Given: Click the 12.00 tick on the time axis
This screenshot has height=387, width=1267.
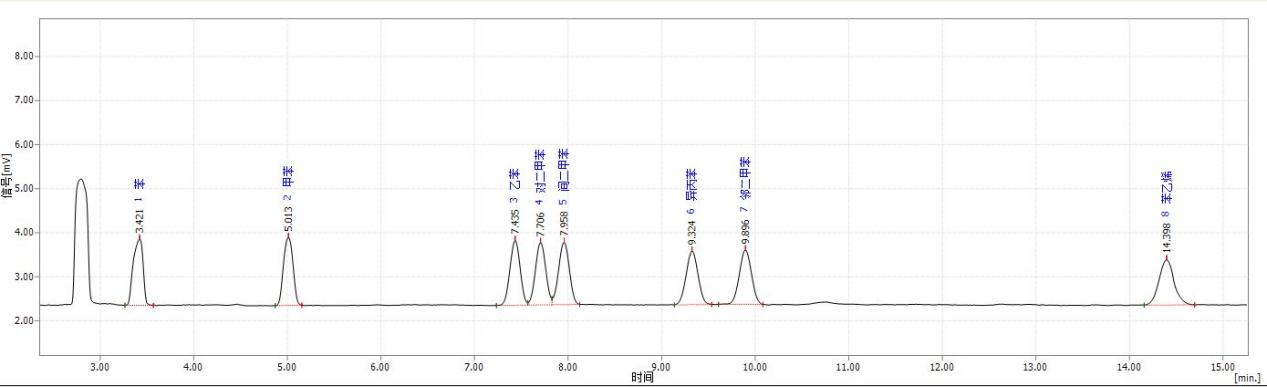Looking at the screenshot, I should pos(941,367).
